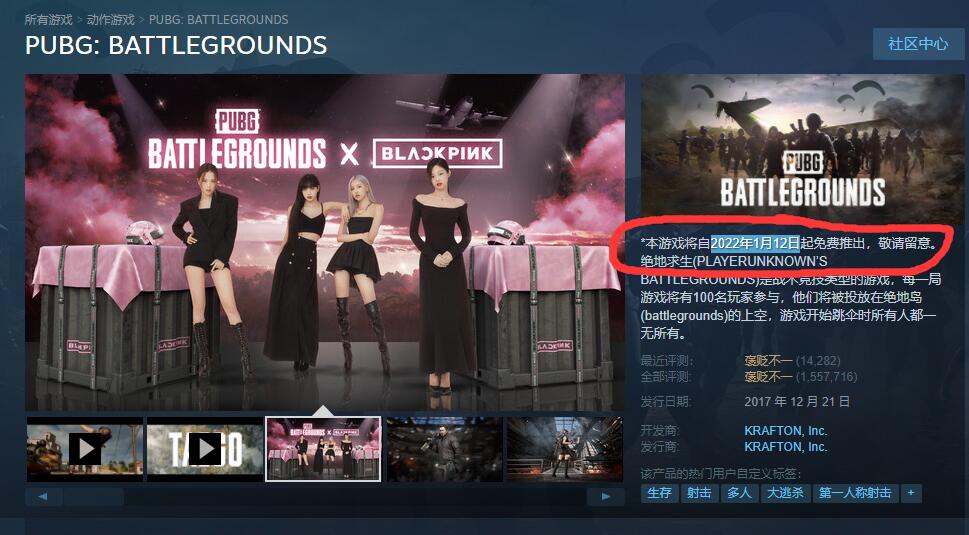Open the fourth screenshot thumbnail with soldier
This screenshot has width=969, height=535.
point(444,449)
